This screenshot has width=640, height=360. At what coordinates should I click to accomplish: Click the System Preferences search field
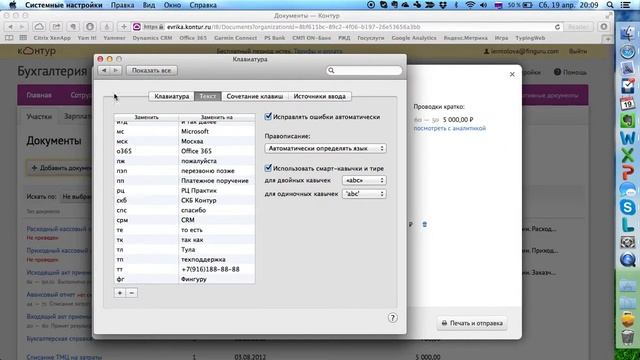pos(364,70)
